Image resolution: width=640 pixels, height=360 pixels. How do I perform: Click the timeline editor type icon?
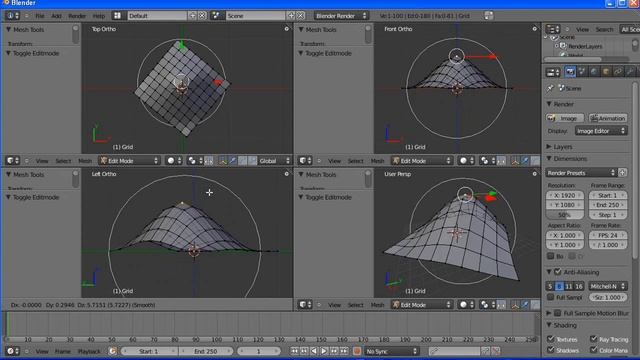(x=12, y=351)
